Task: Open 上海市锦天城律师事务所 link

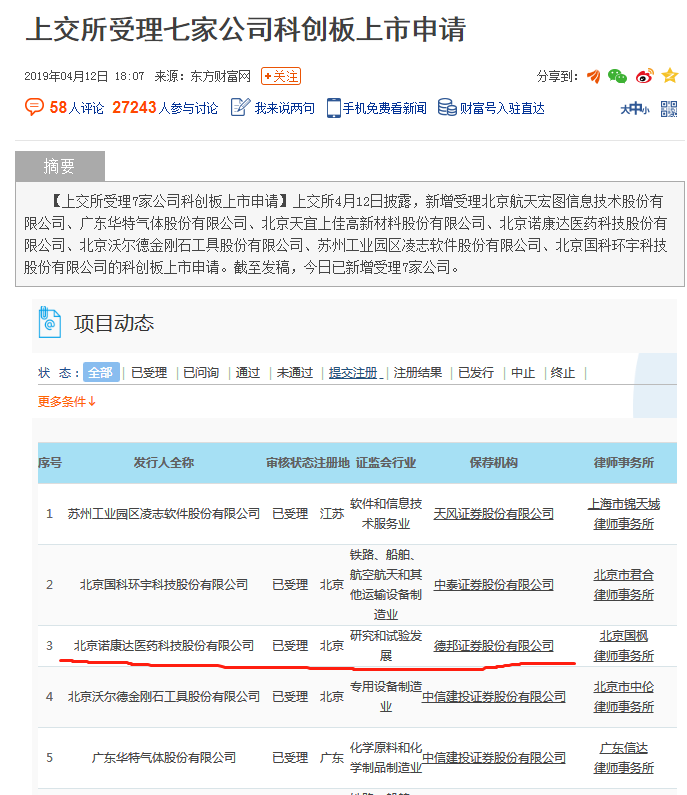Action: point(624,514)
